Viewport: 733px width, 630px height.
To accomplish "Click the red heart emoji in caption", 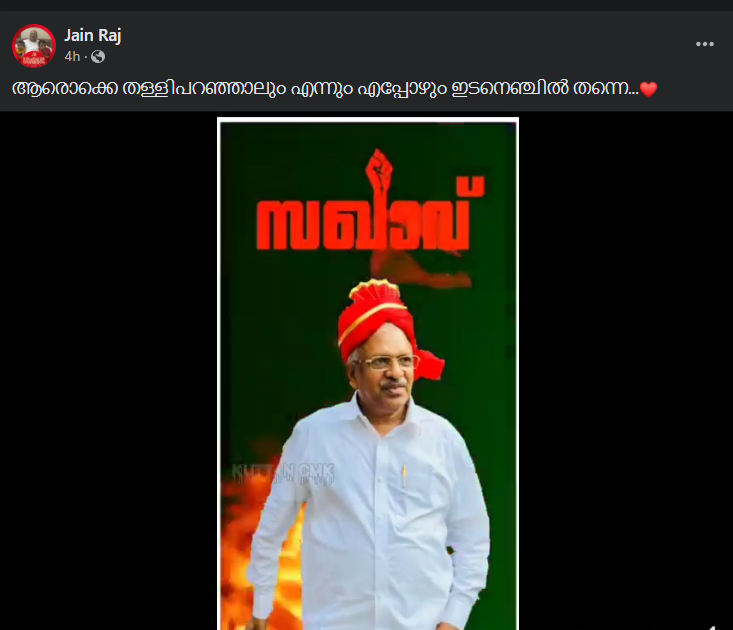I will pos(648,89).
